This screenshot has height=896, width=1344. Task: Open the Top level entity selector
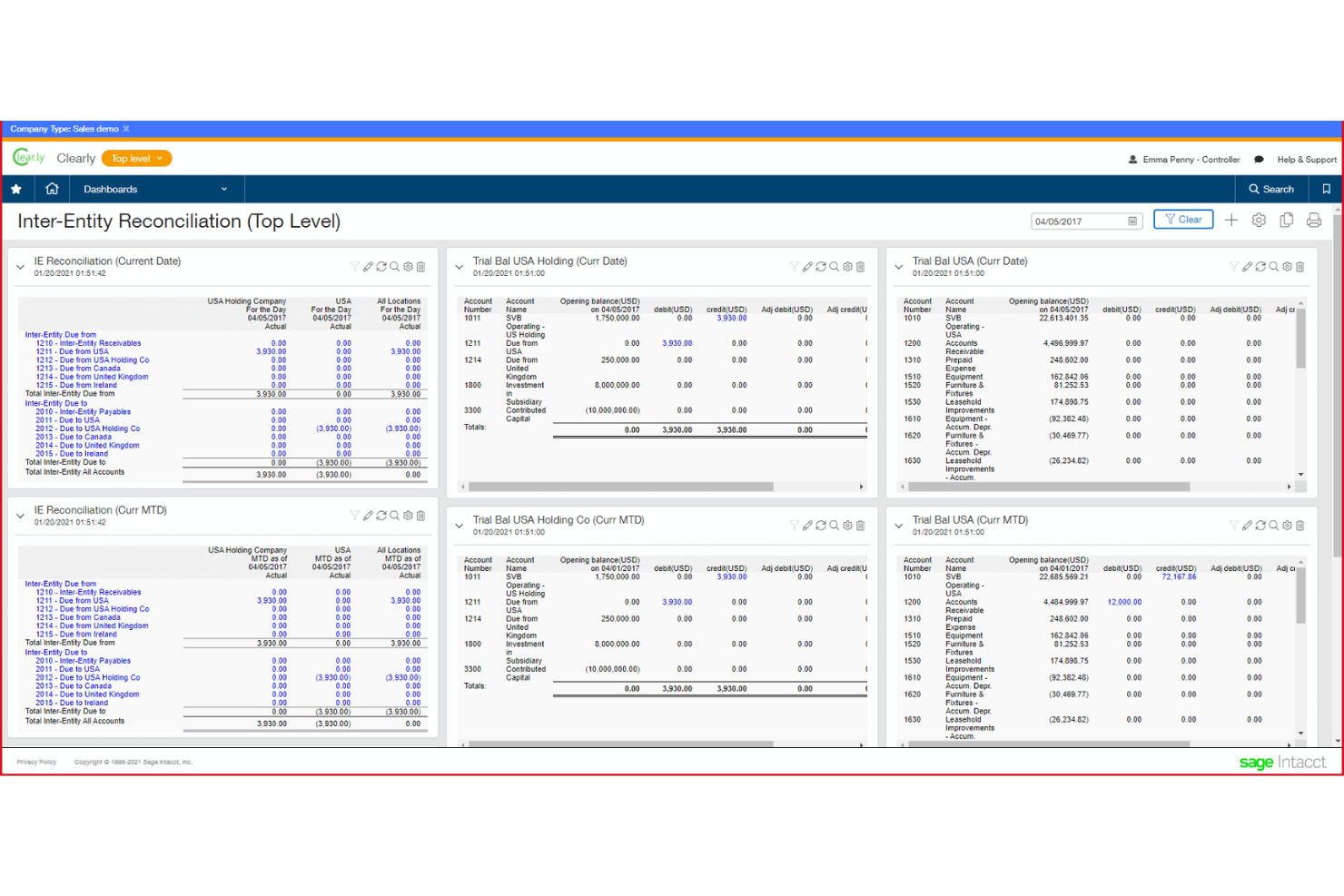pos(136,158)
